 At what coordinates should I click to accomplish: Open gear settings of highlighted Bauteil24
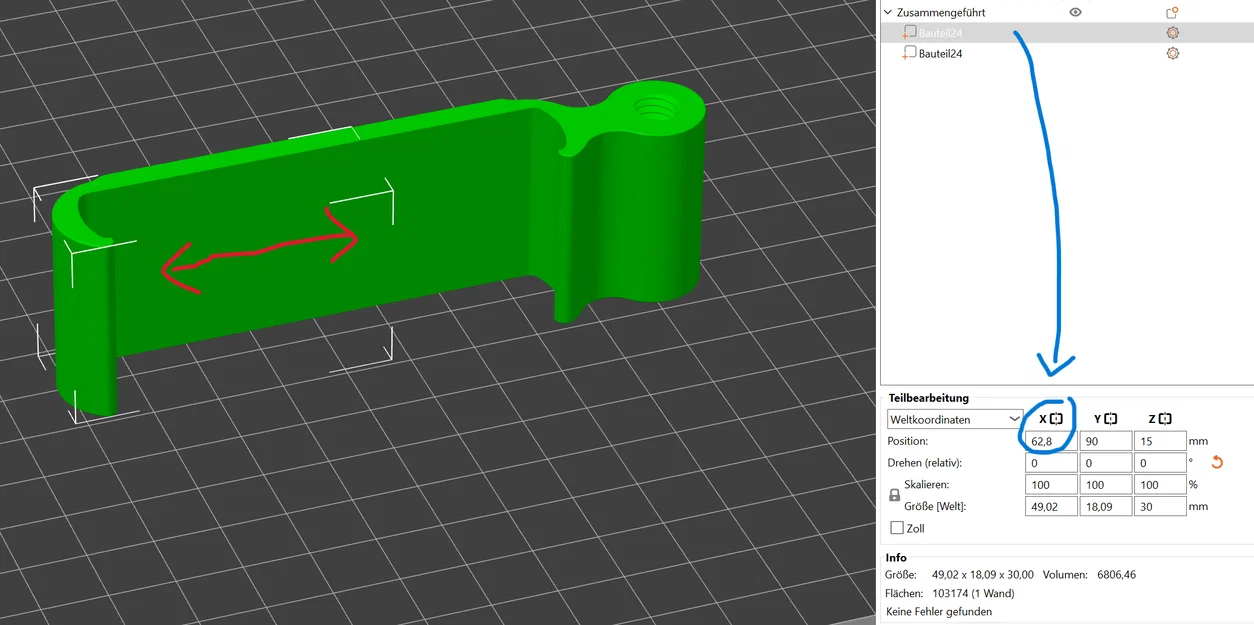[x=1172, y=33]
